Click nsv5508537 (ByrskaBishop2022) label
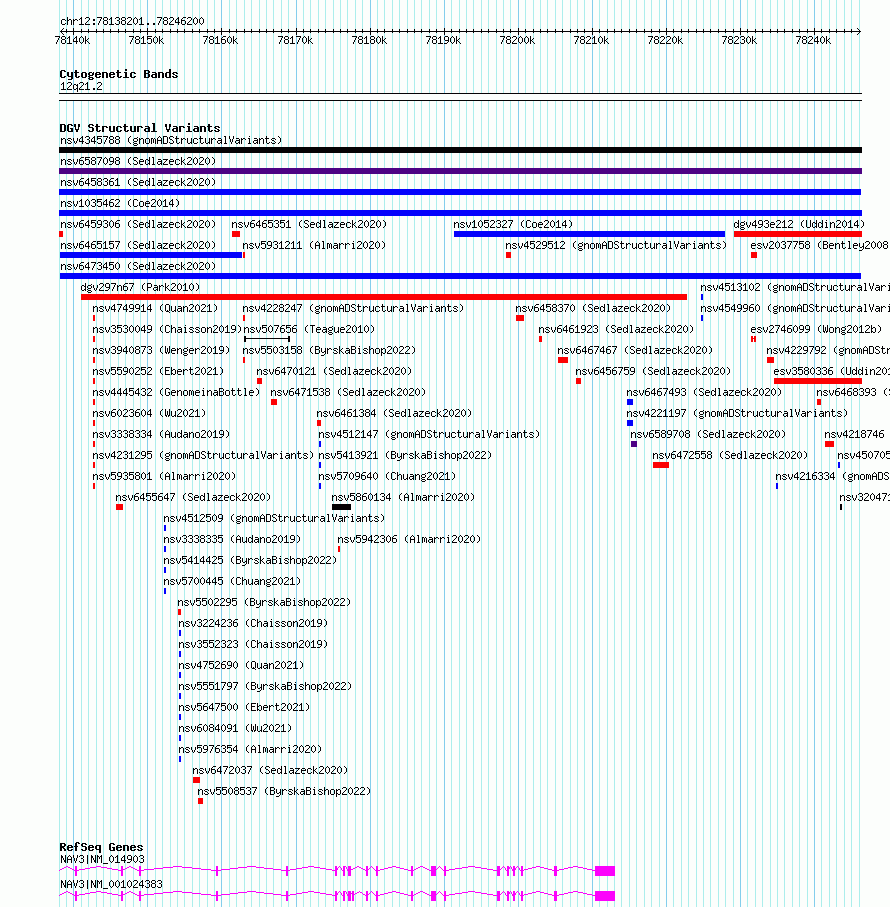 point(284,791)
